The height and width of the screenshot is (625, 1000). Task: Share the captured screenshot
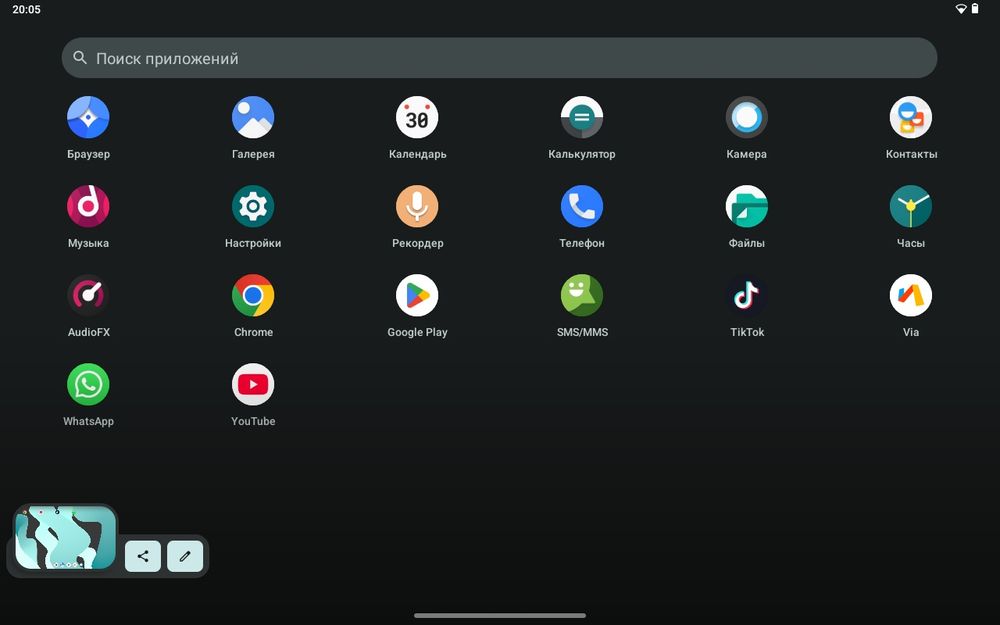[143, 556]
